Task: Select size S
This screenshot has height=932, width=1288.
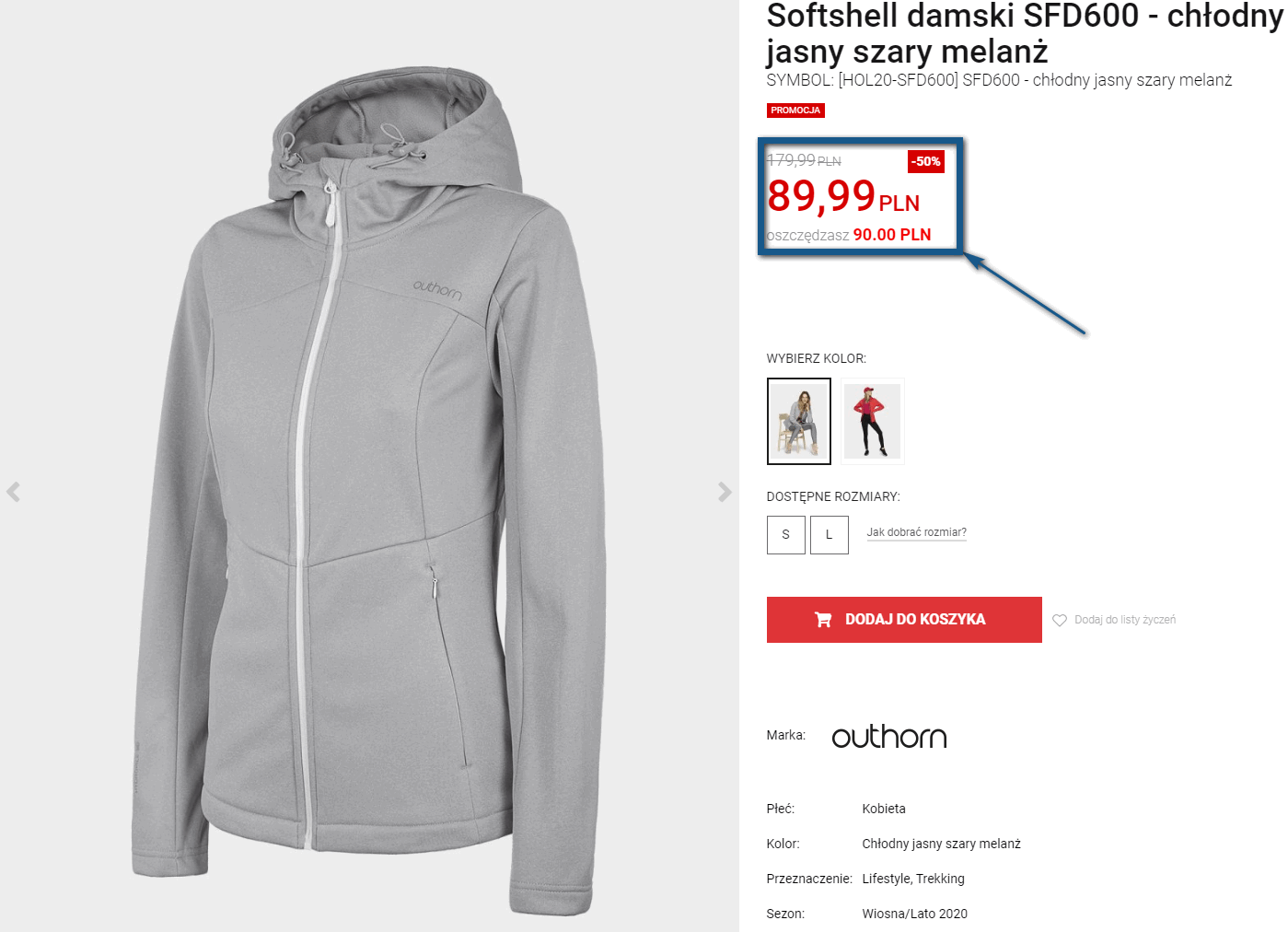Action: click(785, 534)
